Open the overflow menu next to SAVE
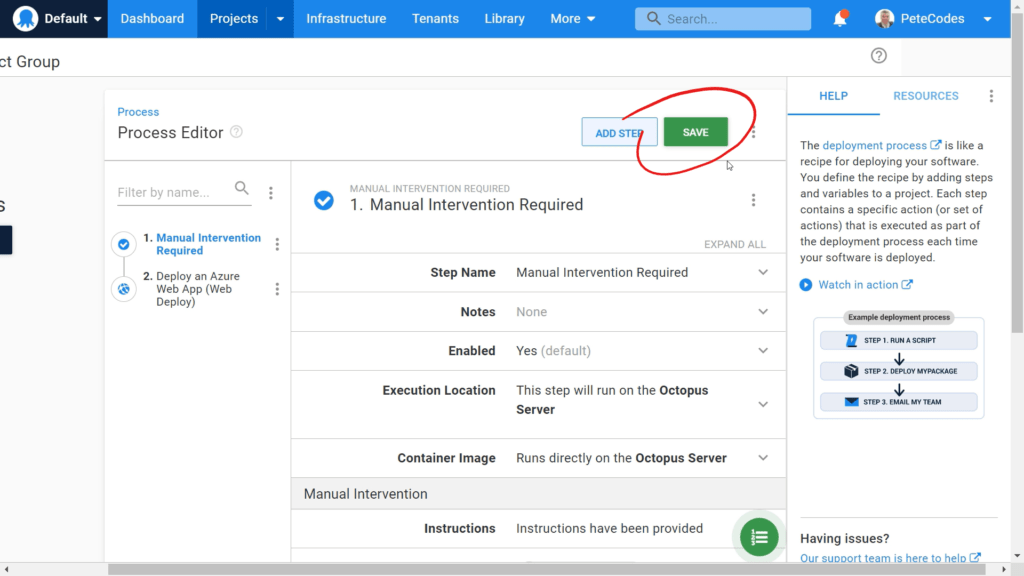The height and width of the screenshot is (576, 1024). coord(754,133)
